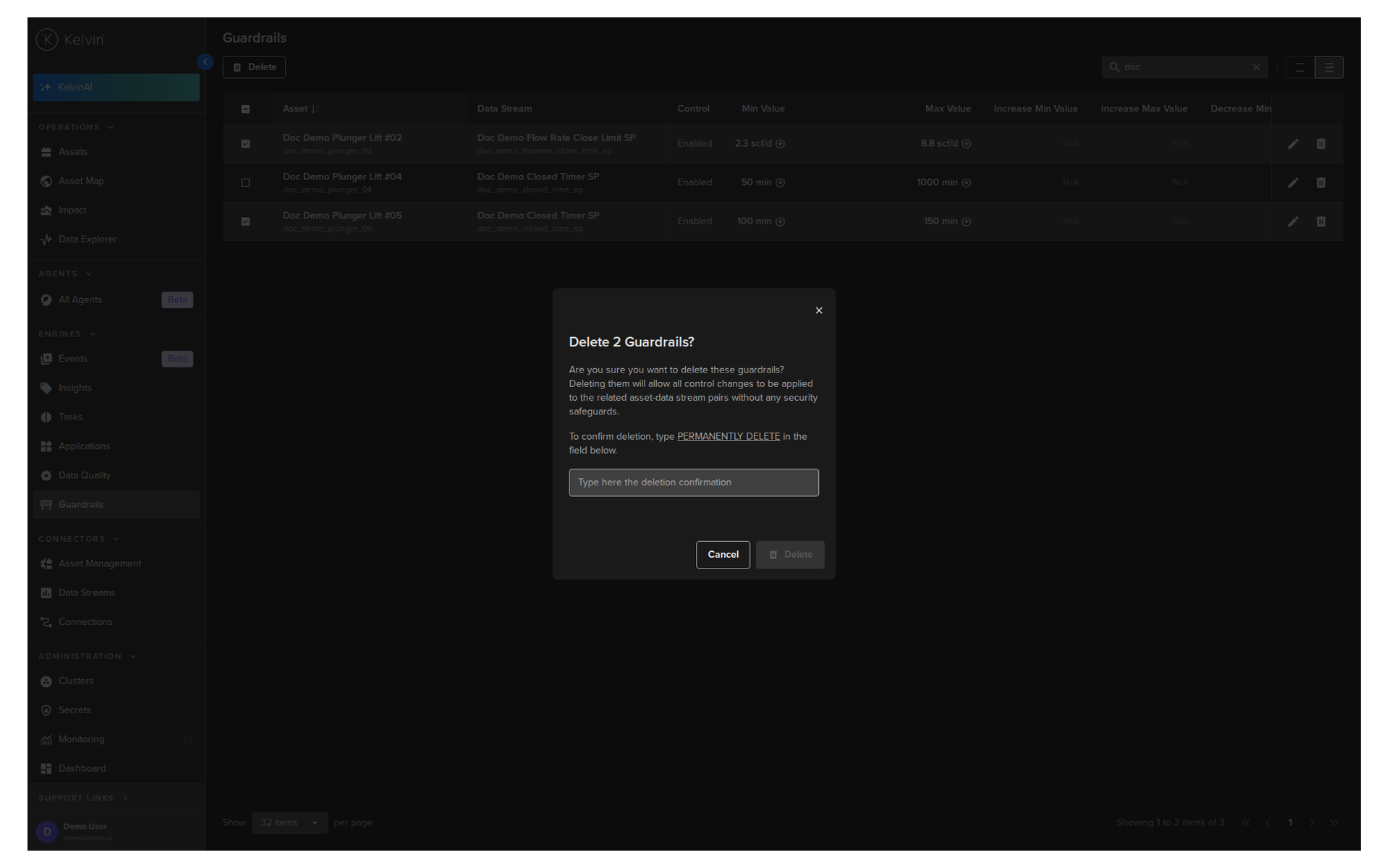This screenshot has height=868, width=1389.
Task: Uncheck Doc Demo Plunger Lift #05 row
Action: (x=245, y=222)
